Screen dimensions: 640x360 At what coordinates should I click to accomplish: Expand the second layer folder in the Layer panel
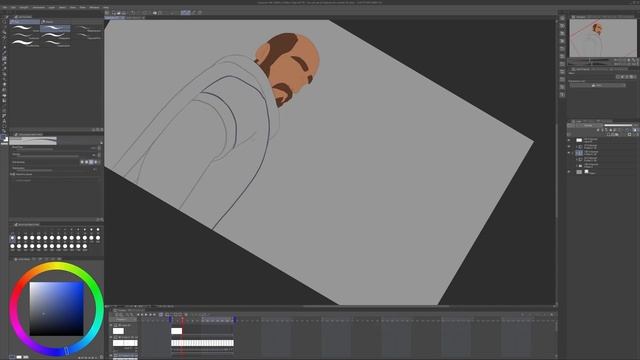click(576, 147)
